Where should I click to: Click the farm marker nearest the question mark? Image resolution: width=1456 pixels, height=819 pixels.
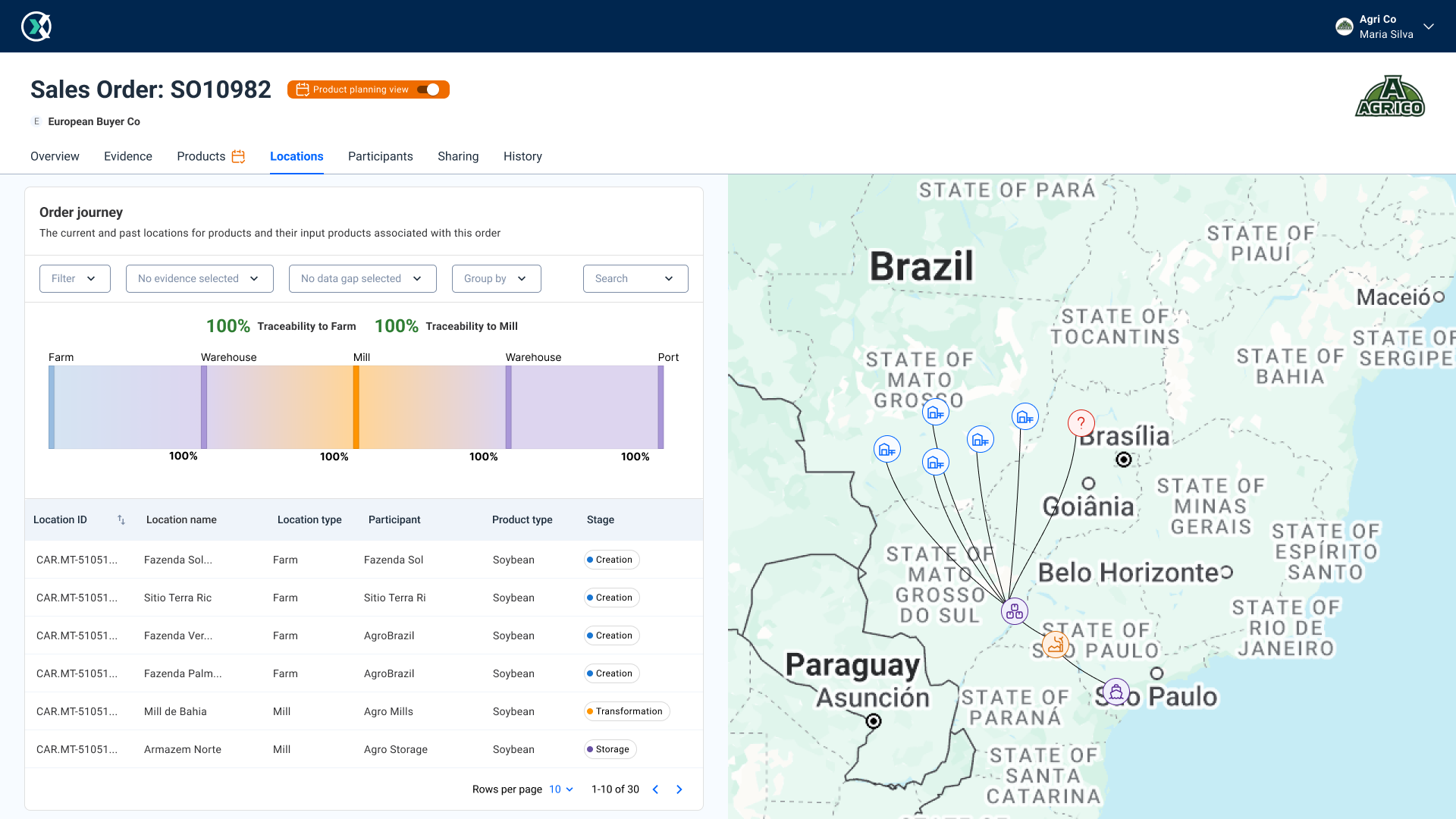tap(1025, 416)
